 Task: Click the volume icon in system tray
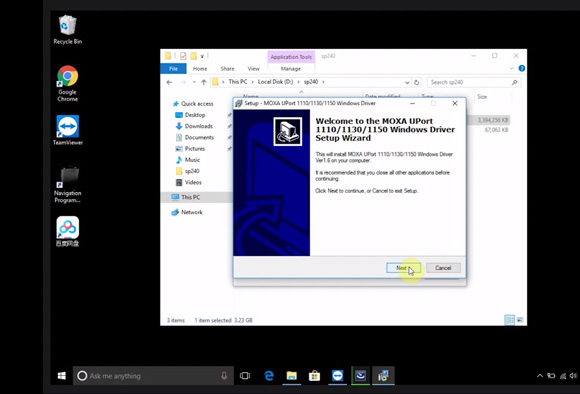pos(573,376)
